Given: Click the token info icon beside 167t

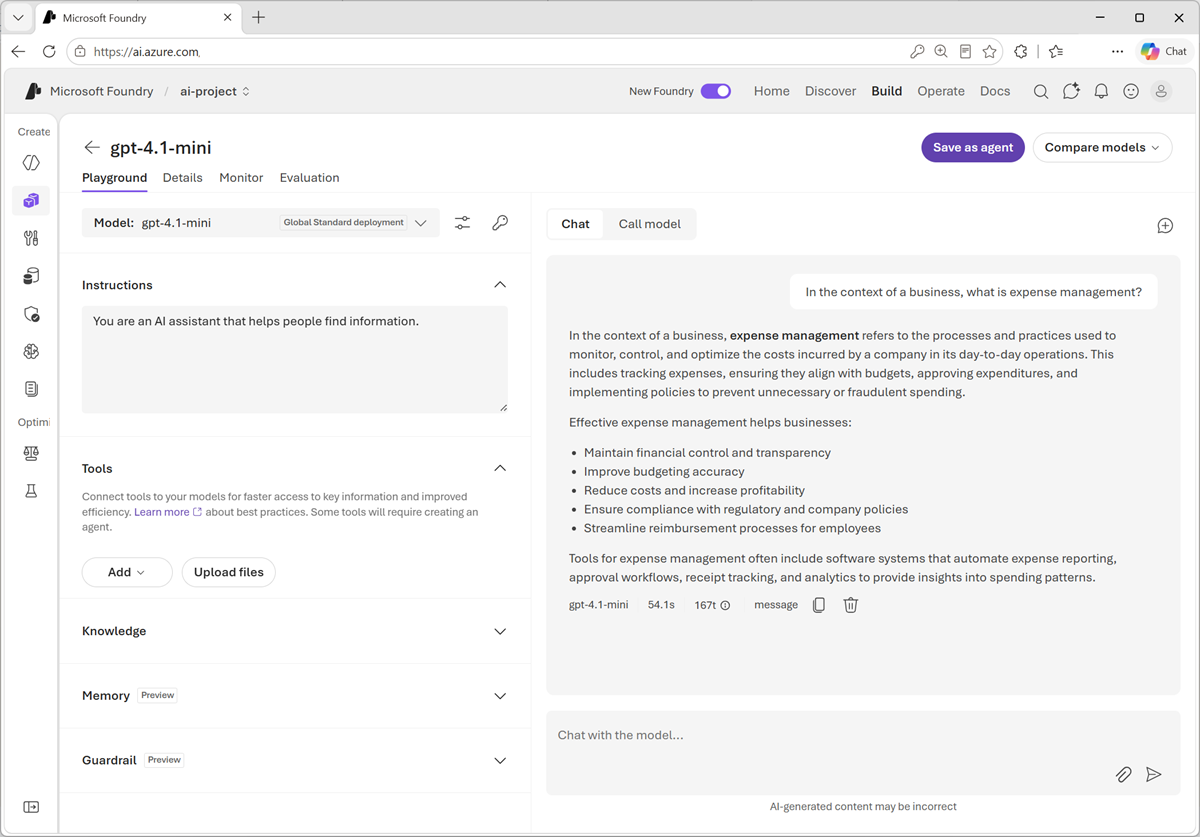Looking at the screenshot, I should tap(725, 605).
